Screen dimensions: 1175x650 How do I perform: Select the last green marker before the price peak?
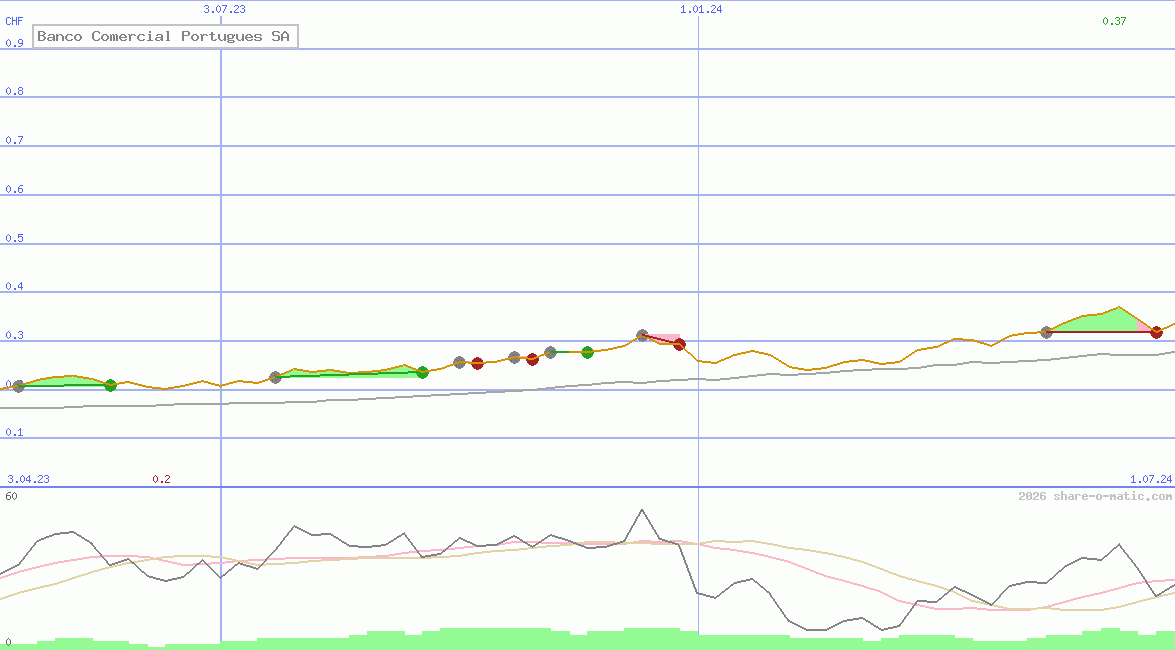(x=587, y=352)
